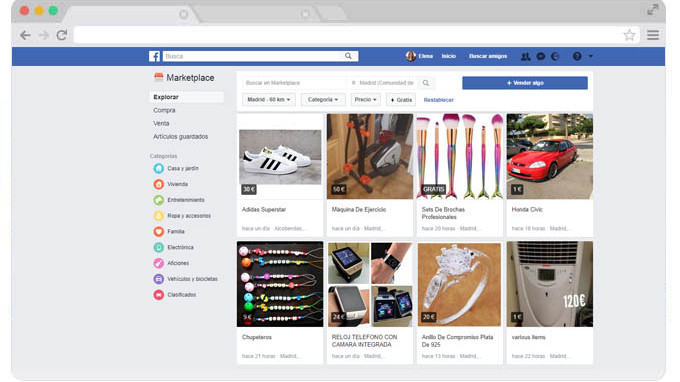Select the Entretenimiento category icon
The image size is (680, 382).
(159, 200)
